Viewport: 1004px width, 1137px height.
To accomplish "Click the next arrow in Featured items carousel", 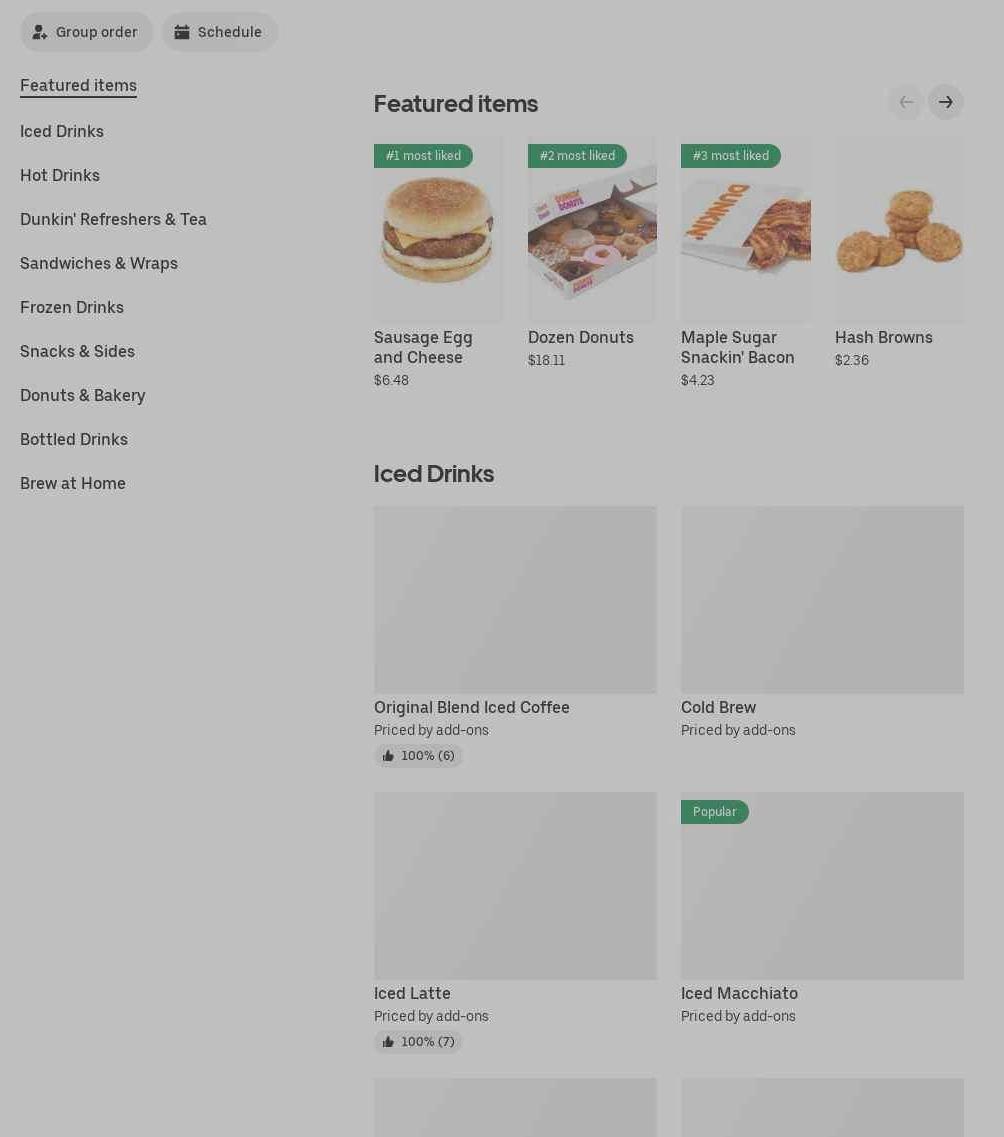I will click(x=945, y=102).
